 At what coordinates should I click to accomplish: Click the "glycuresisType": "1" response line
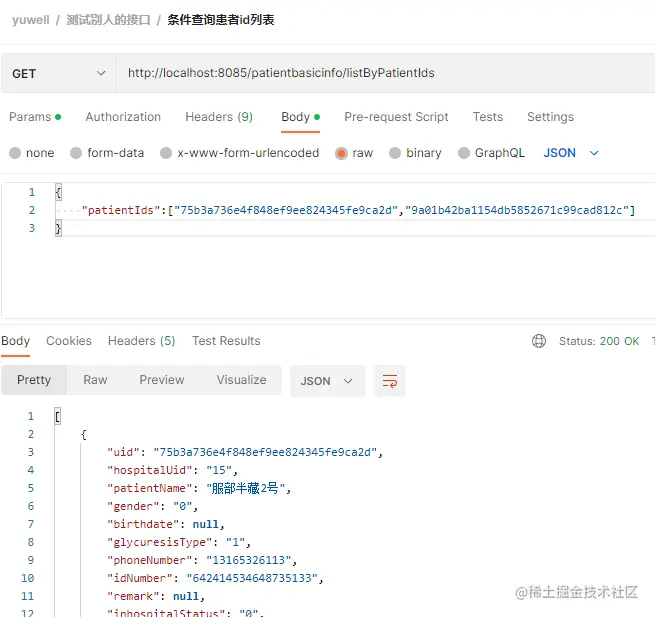tap(179, 542)
